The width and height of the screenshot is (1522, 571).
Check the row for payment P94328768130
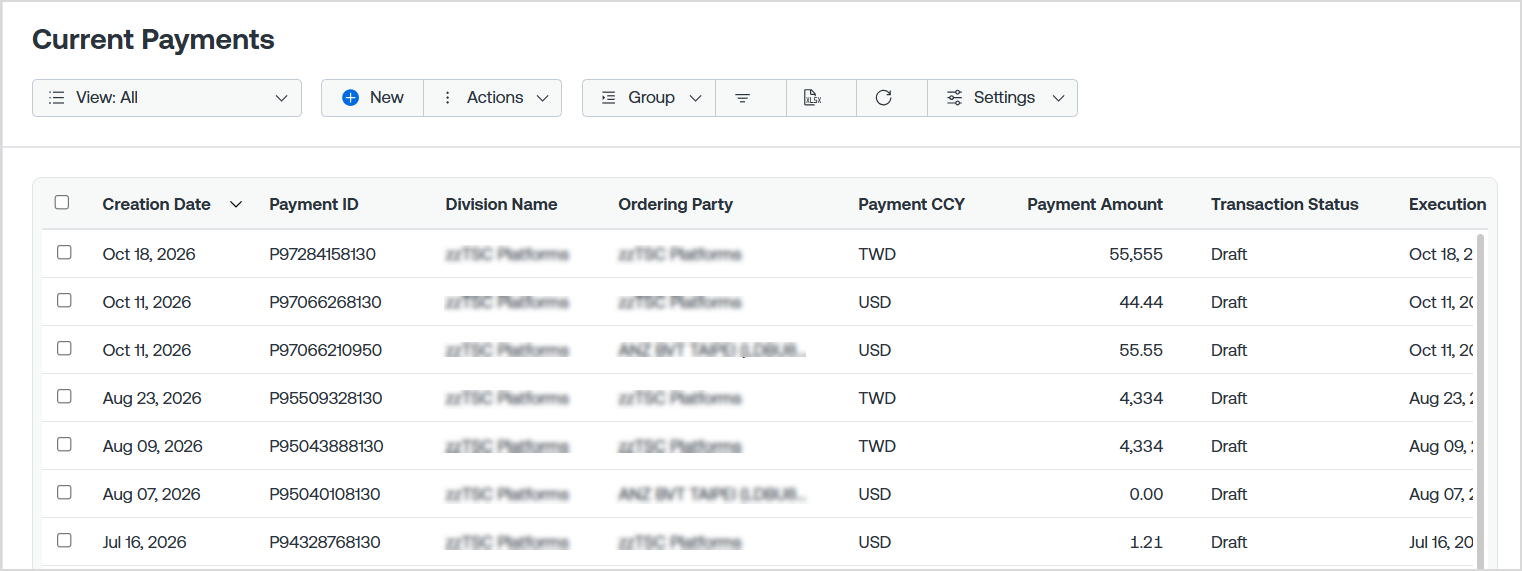click(64, 540)
